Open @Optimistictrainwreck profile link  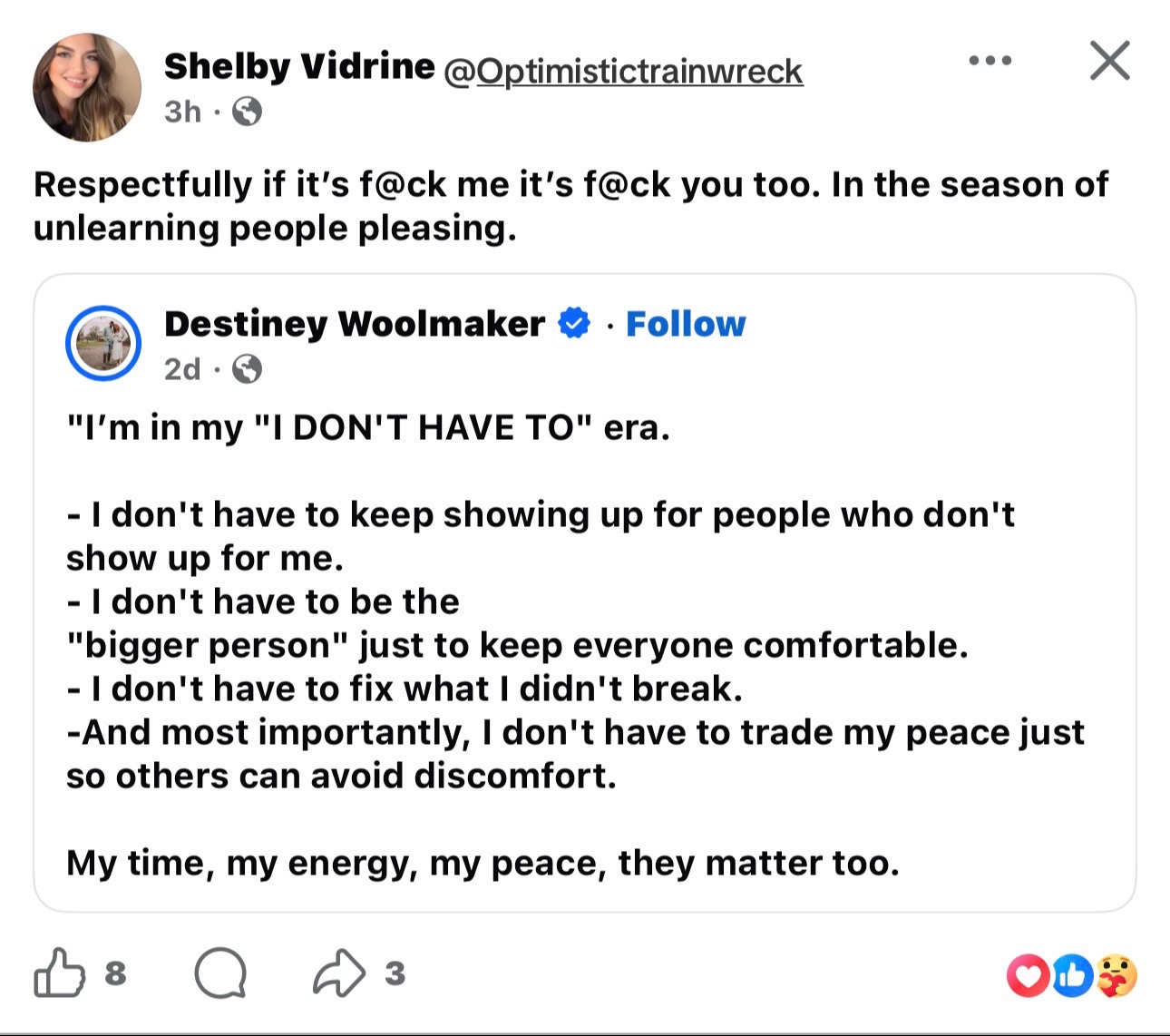[x=624, y=71]
